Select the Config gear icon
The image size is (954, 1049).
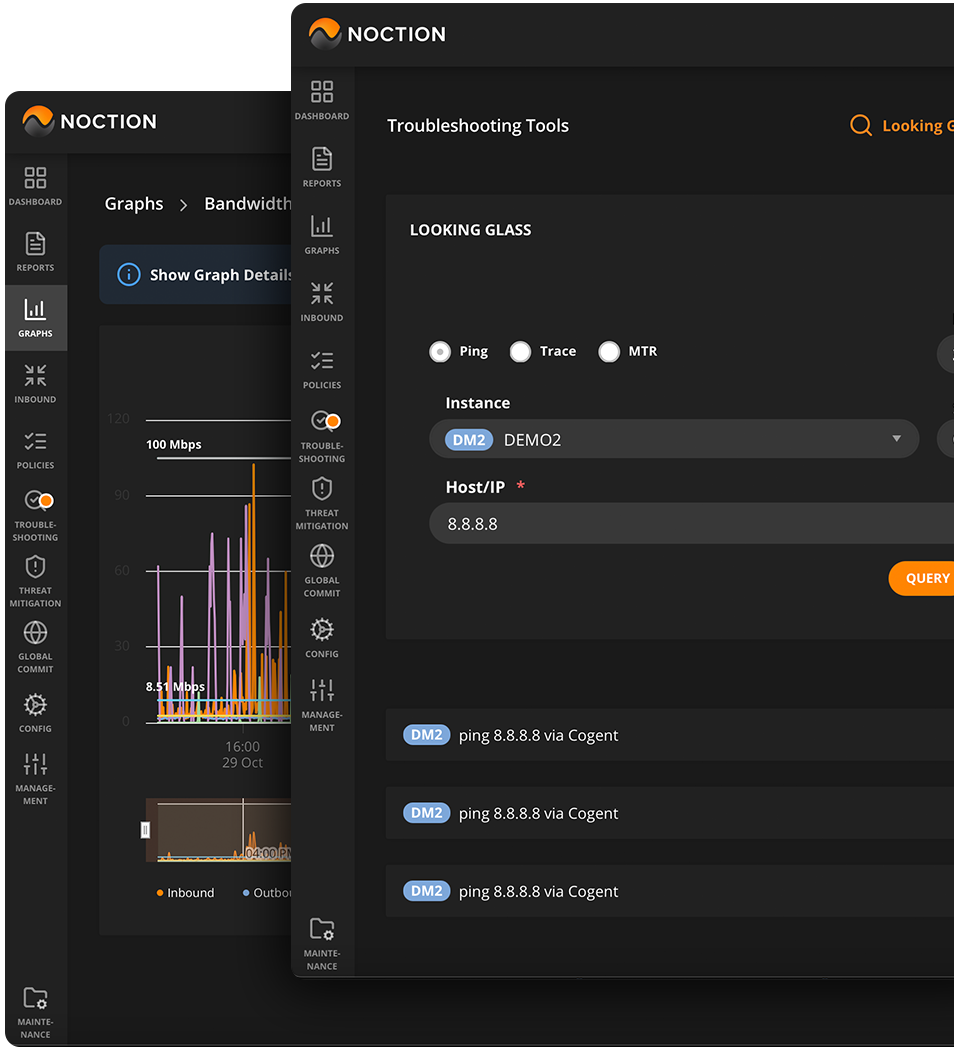point(321,631)
